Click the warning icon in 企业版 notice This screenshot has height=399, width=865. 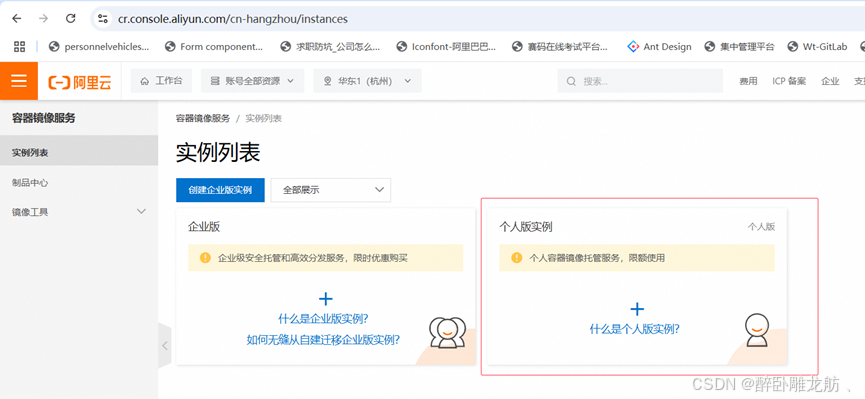click(x=205, y=258)
